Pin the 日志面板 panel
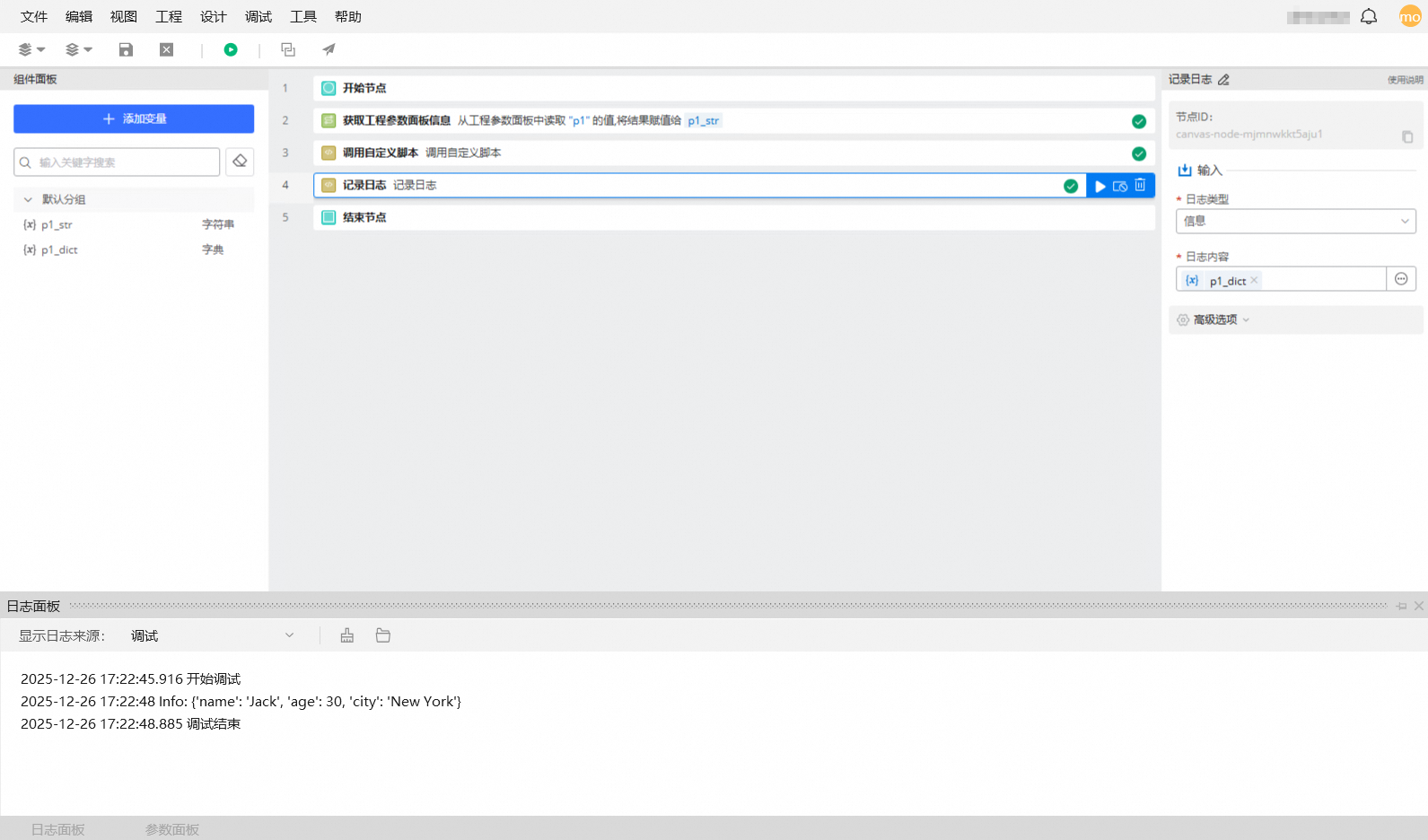Image resolution: width=1428 pixels, height=840 pixels. 1402,607
